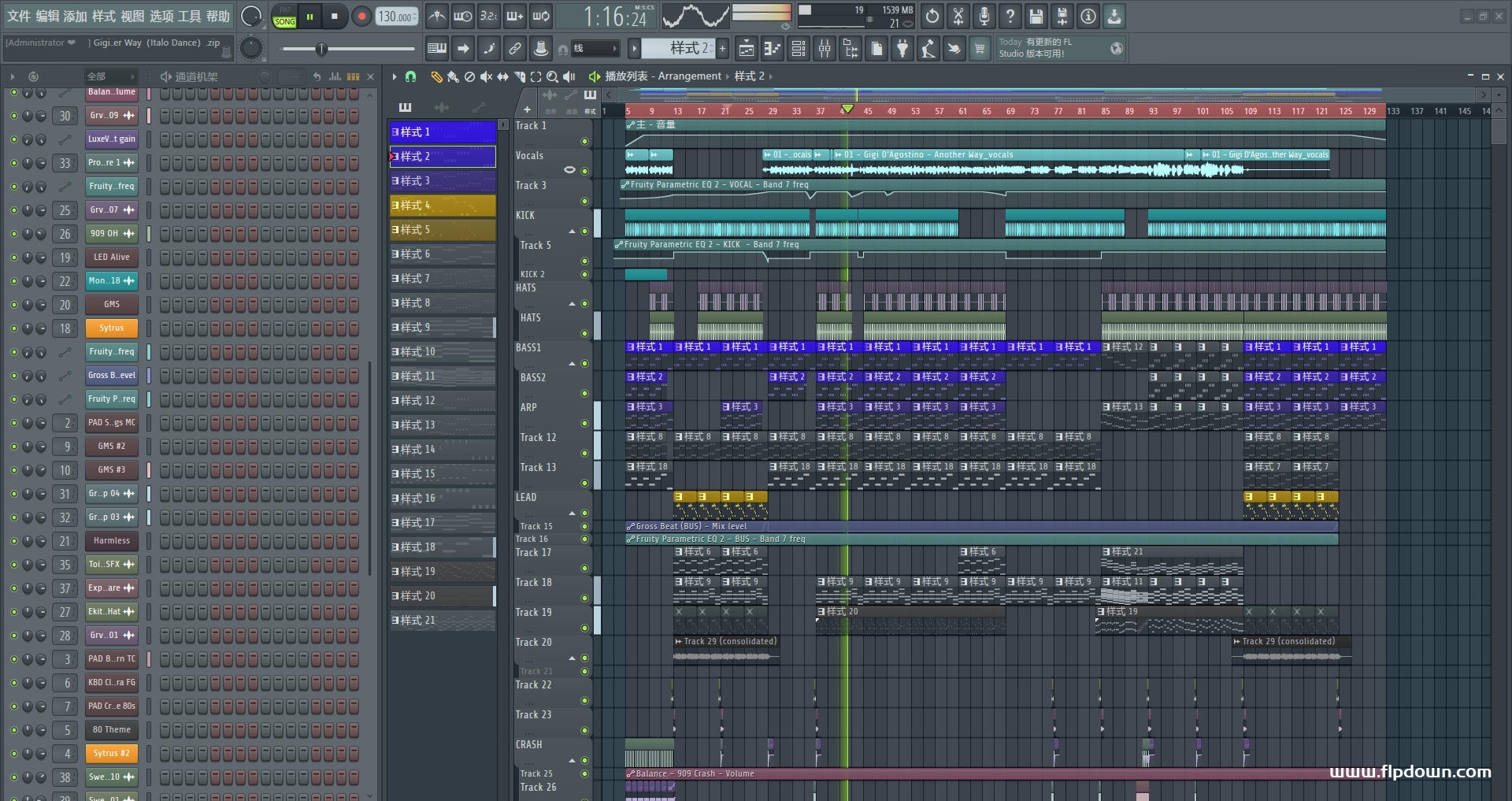The width and height of the screenshot is (1512, 801).
Task: Collapse the KICK track group arrow
Action: 573,232
